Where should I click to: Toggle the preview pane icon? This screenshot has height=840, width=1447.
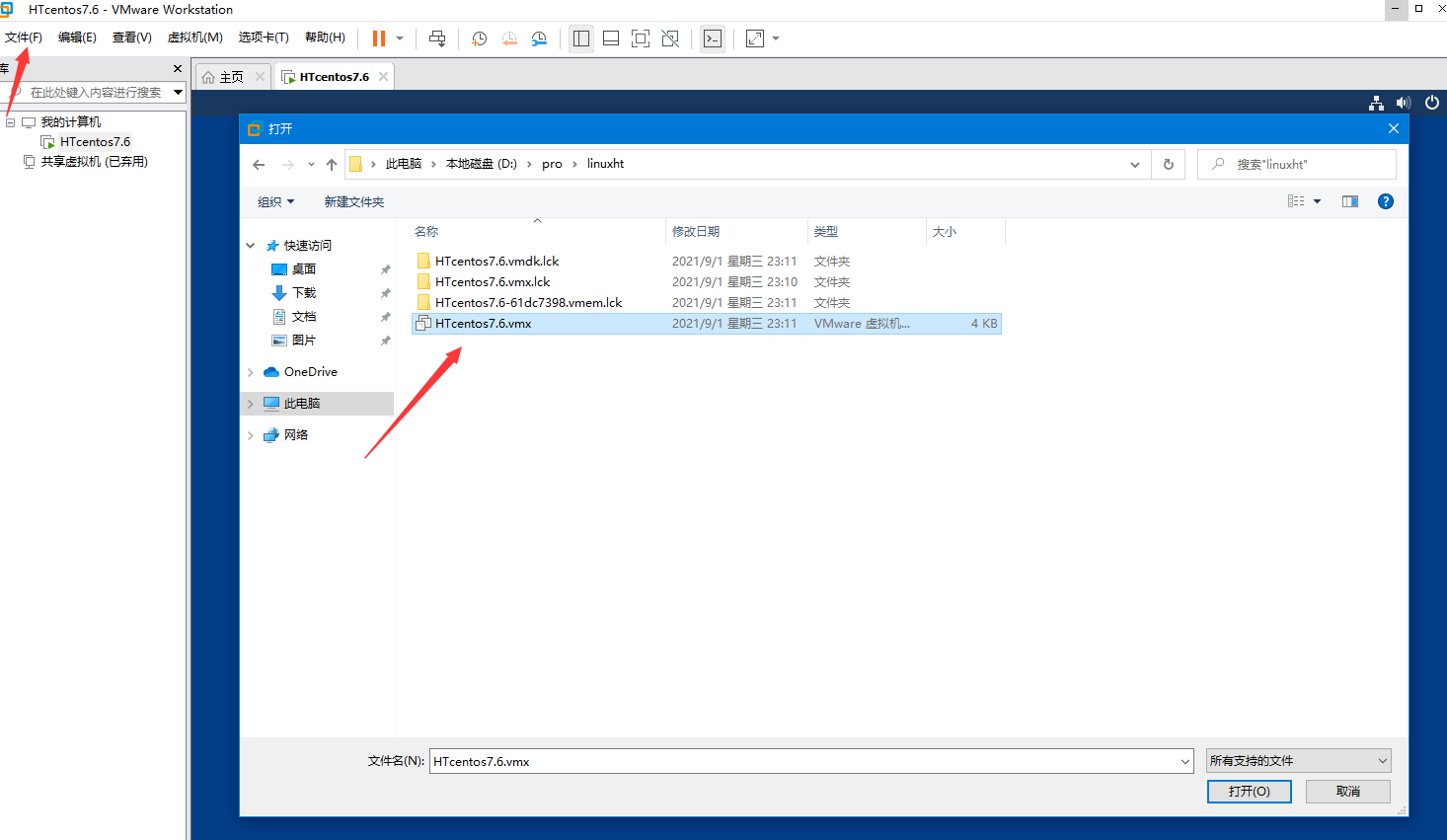(x=1350, y=201)
